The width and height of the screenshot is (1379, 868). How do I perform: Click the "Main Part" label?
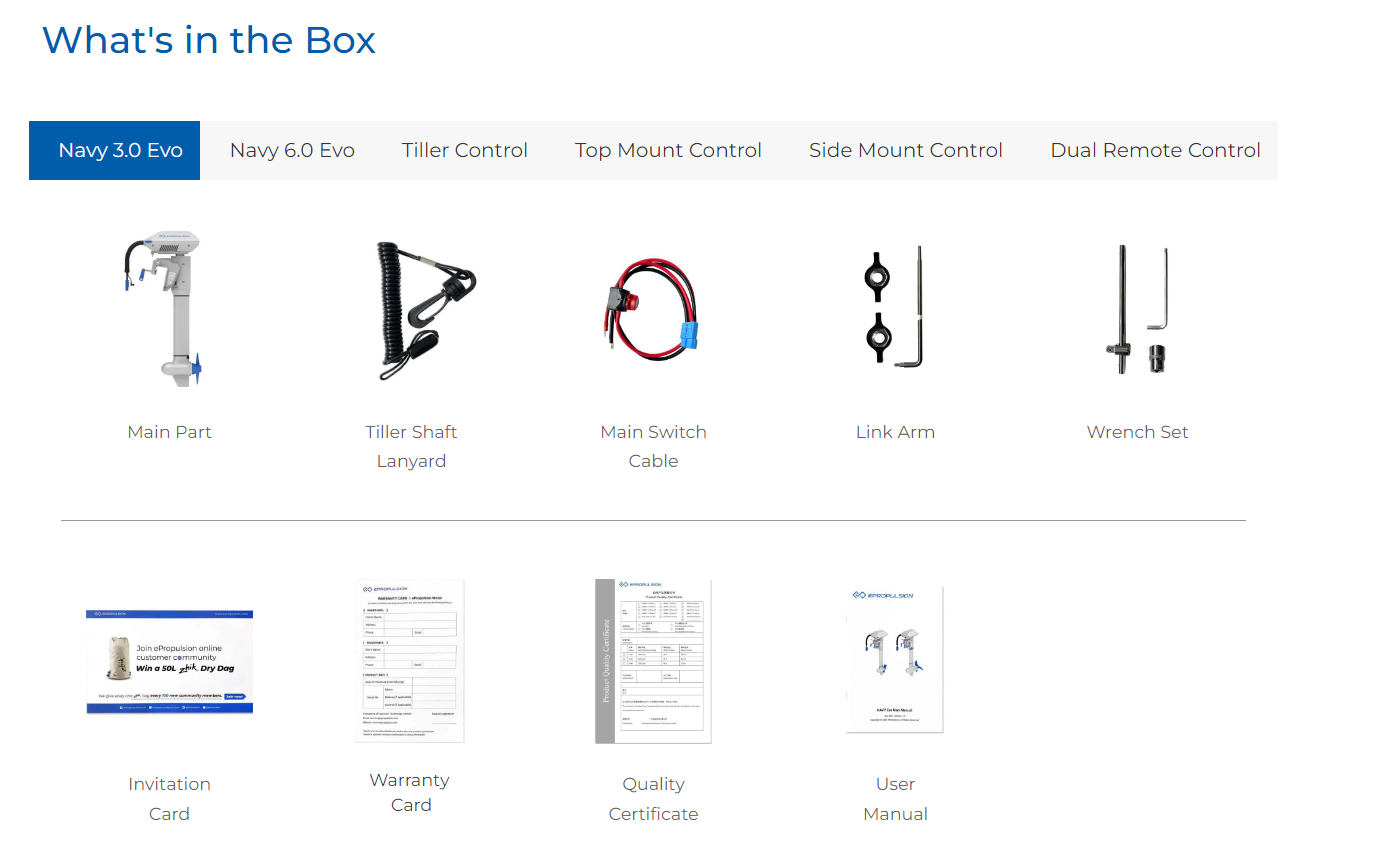[x=170, y=432]
